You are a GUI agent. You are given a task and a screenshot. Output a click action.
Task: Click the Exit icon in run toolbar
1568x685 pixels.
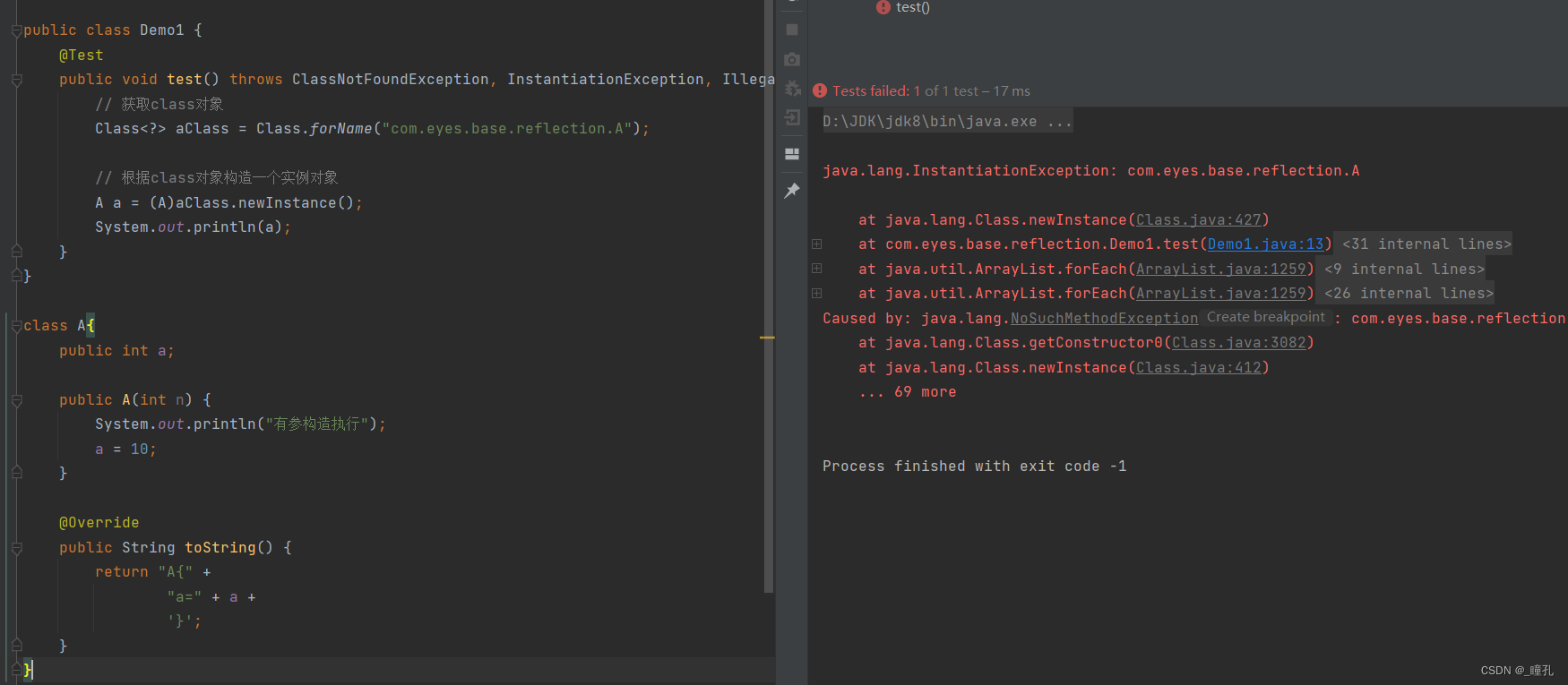tap(791, 117)
